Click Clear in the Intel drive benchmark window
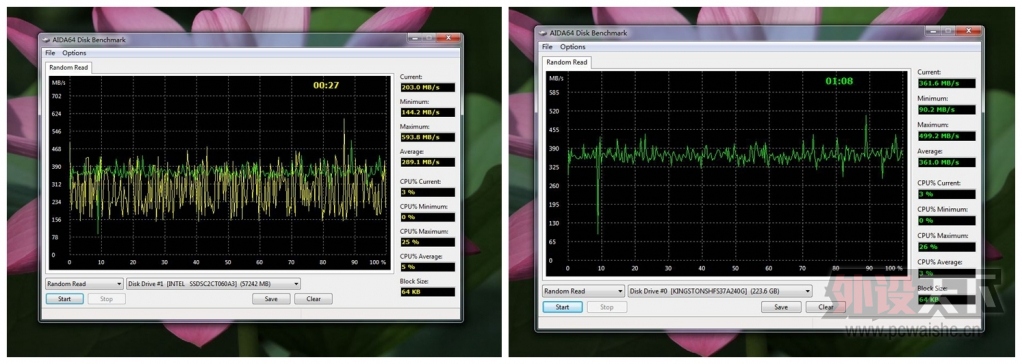1022x364 pixels. [x=313, y=299]
